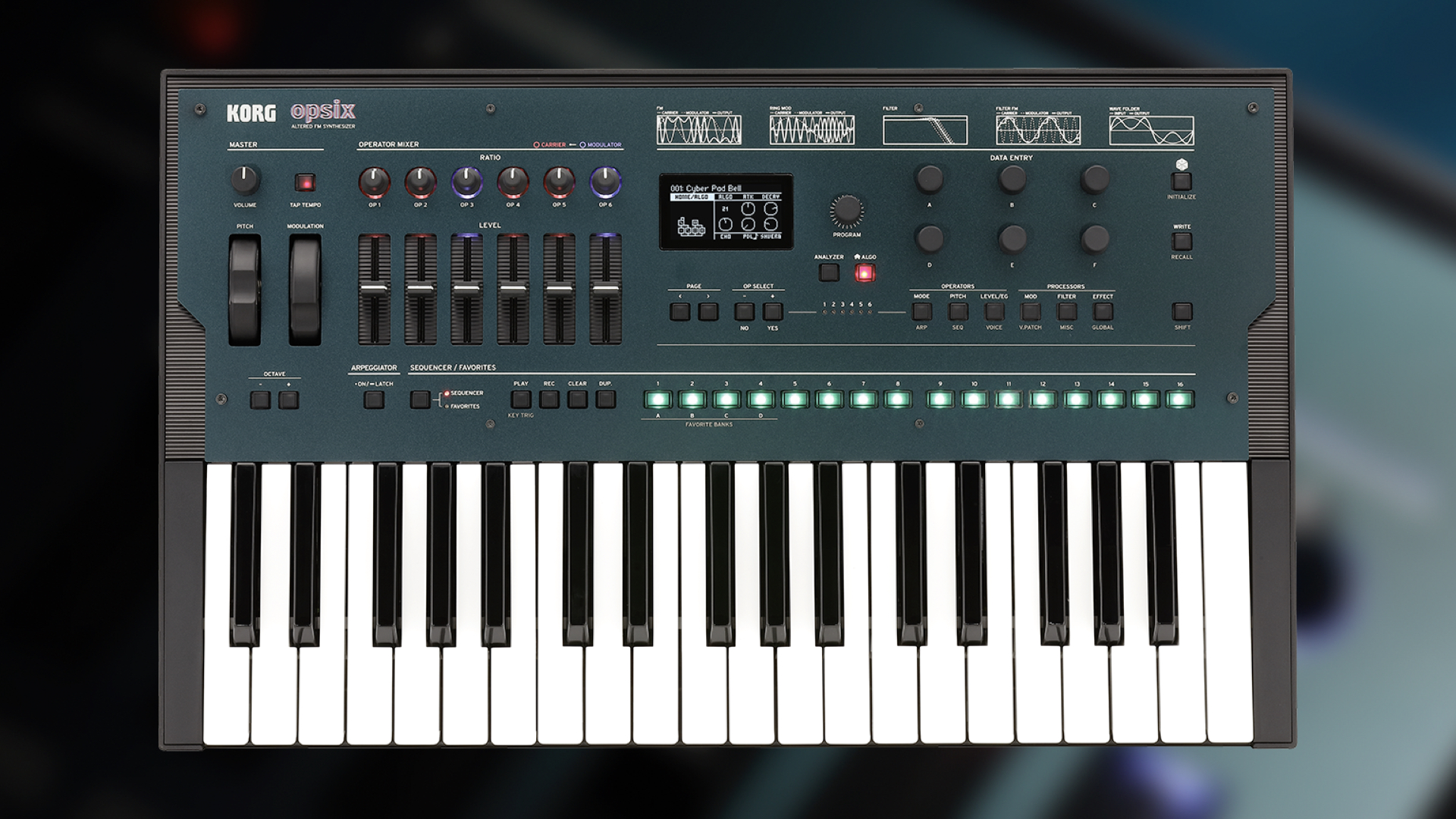Turn Data Entry knob B
The image size is (1456, 819).
tap(1012, 179)
